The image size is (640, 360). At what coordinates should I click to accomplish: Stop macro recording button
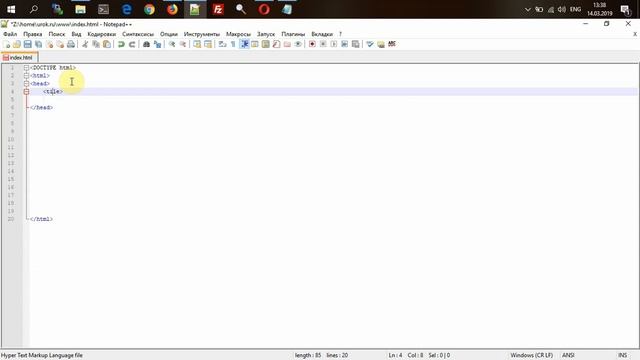[x=323, y=44]
